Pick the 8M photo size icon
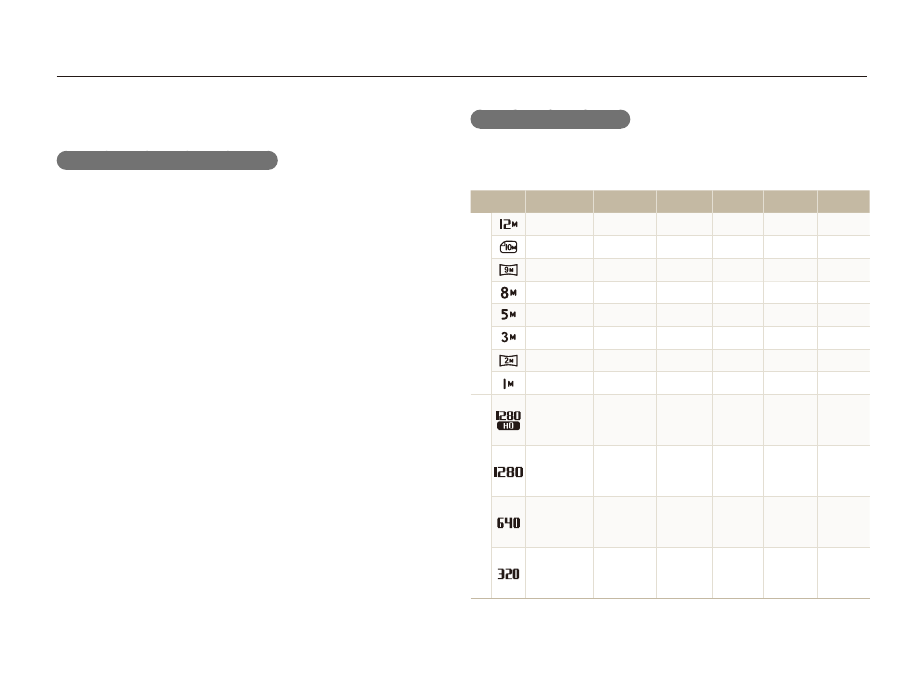 pos(508,293)
